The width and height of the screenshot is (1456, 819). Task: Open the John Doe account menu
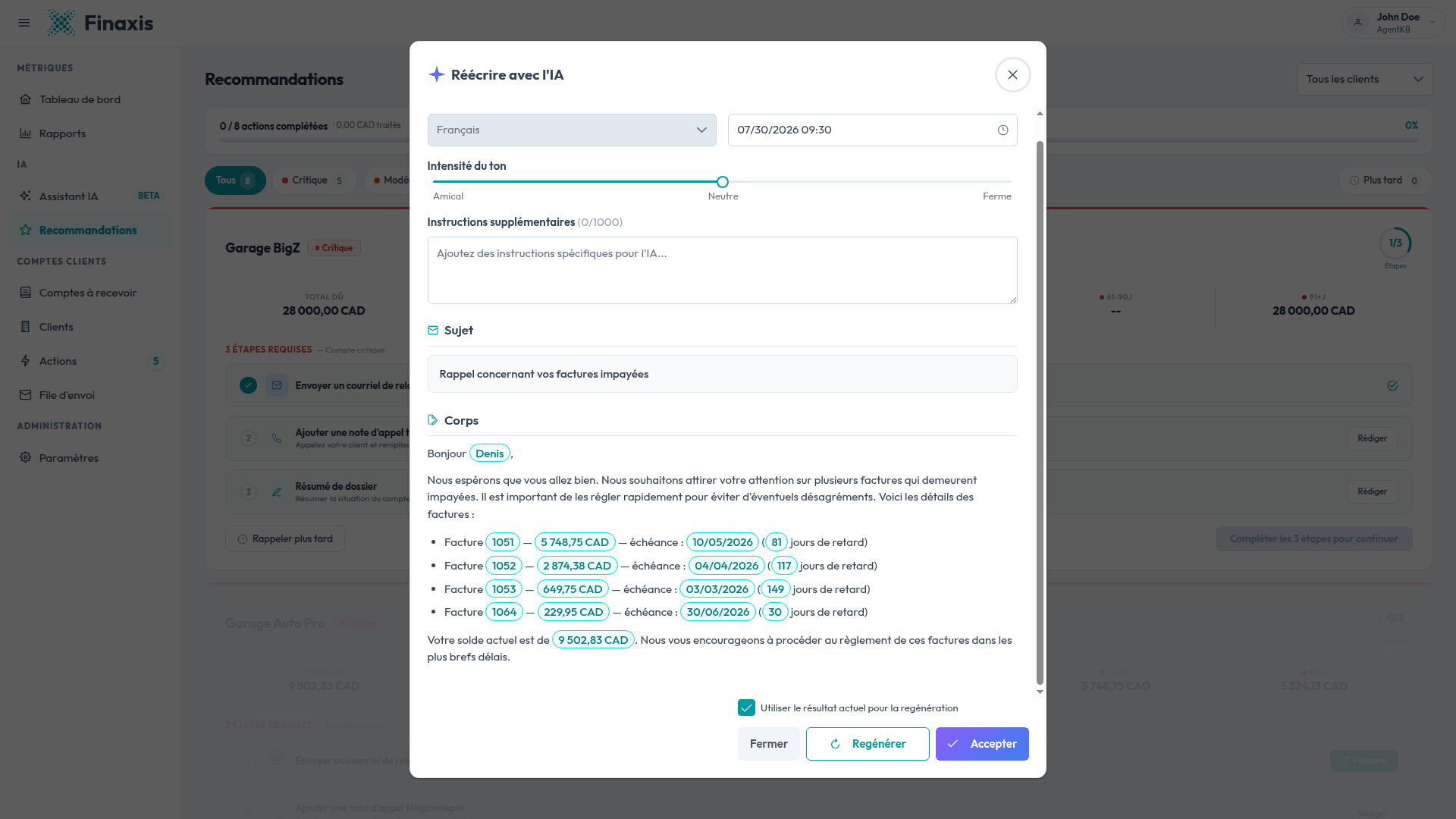coord(1393,23)
